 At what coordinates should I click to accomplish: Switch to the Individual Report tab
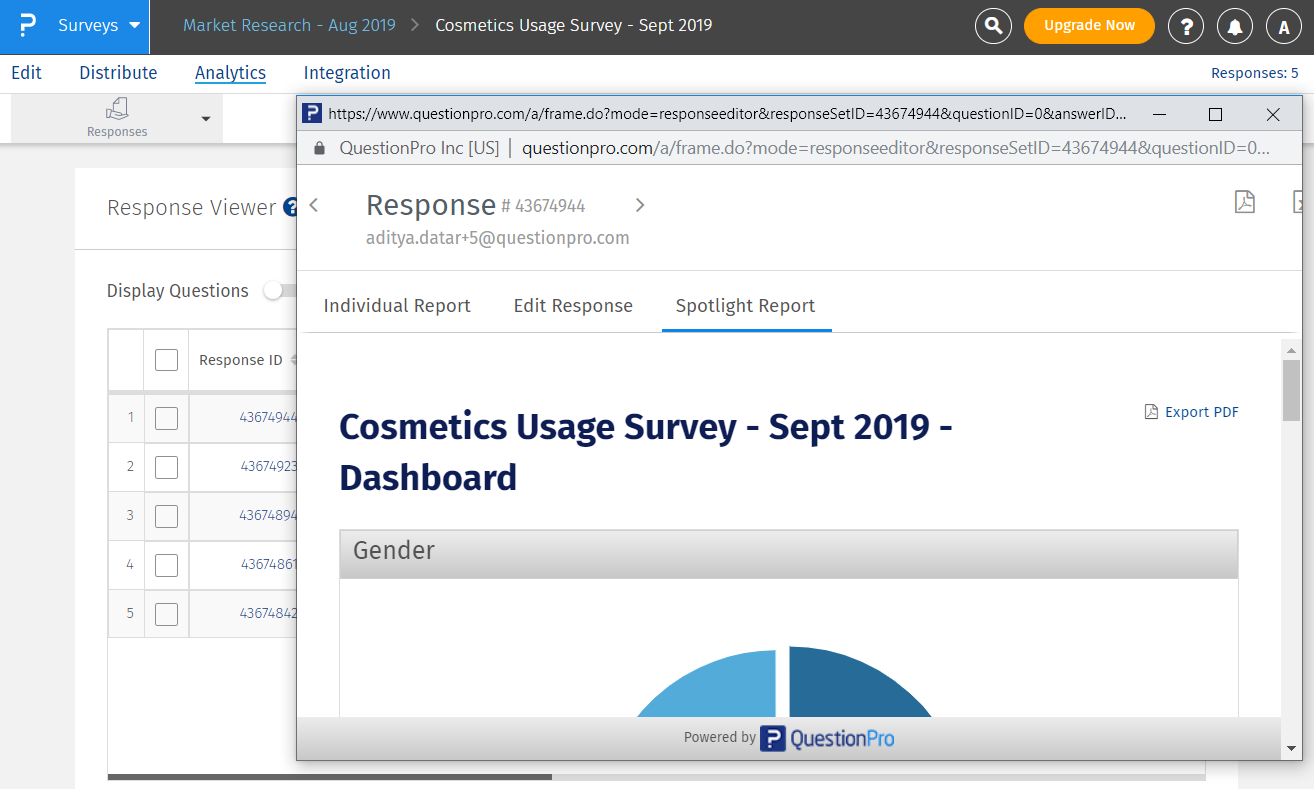pos(396,305)
